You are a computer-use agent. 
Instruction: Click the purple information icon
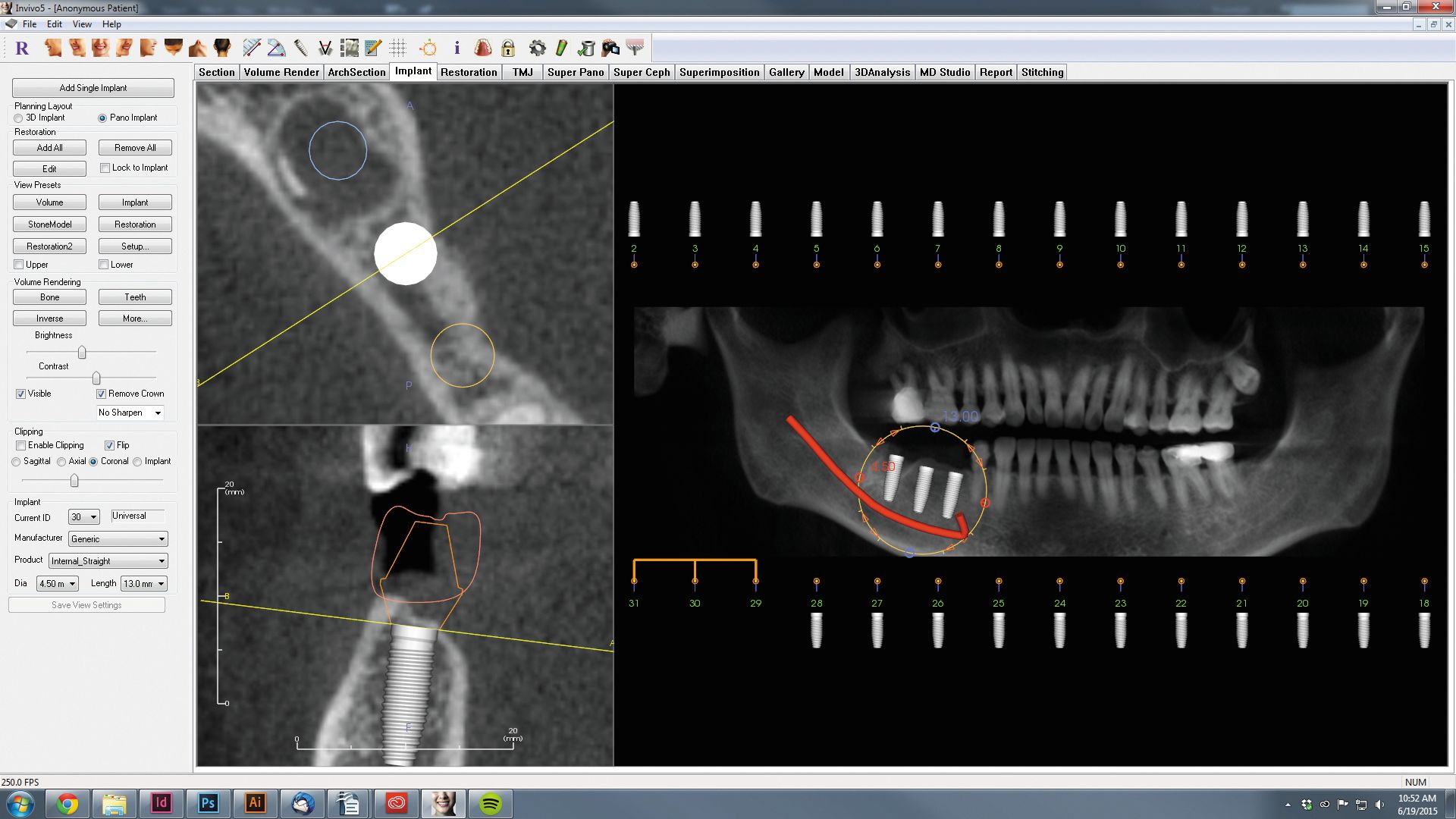tap(457, 49)
